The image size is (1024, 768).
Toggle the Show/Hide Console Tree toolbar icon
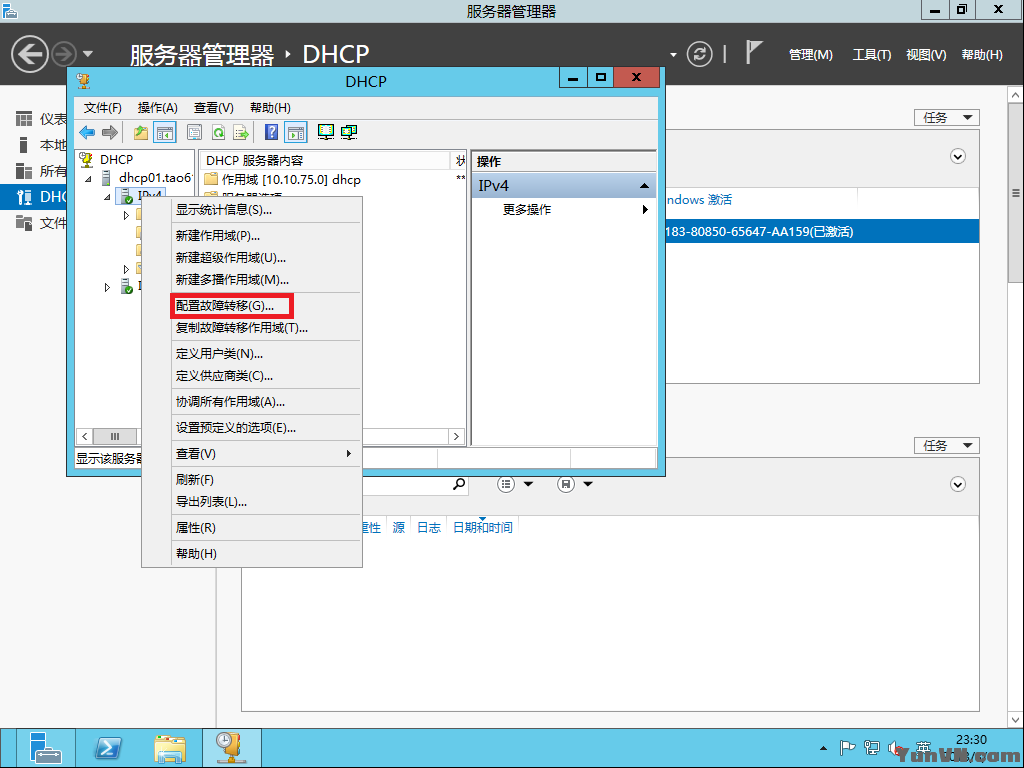tap(165, 133)
